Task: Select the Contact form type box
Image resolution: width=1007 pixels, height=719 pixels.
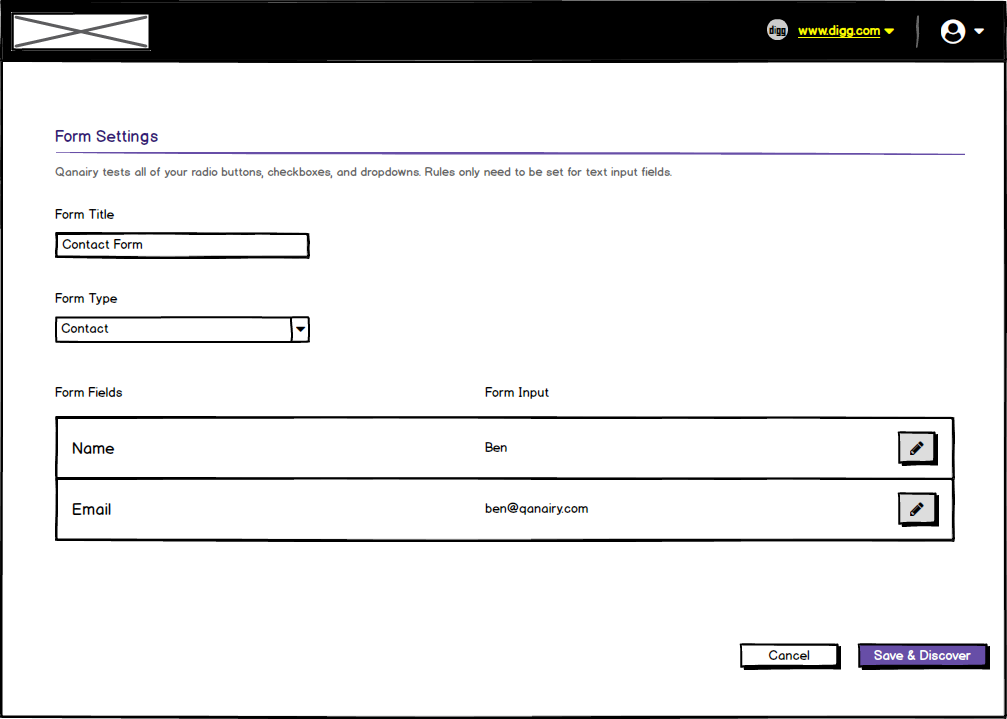Action: pyautogui.click(x=182, y=329)
